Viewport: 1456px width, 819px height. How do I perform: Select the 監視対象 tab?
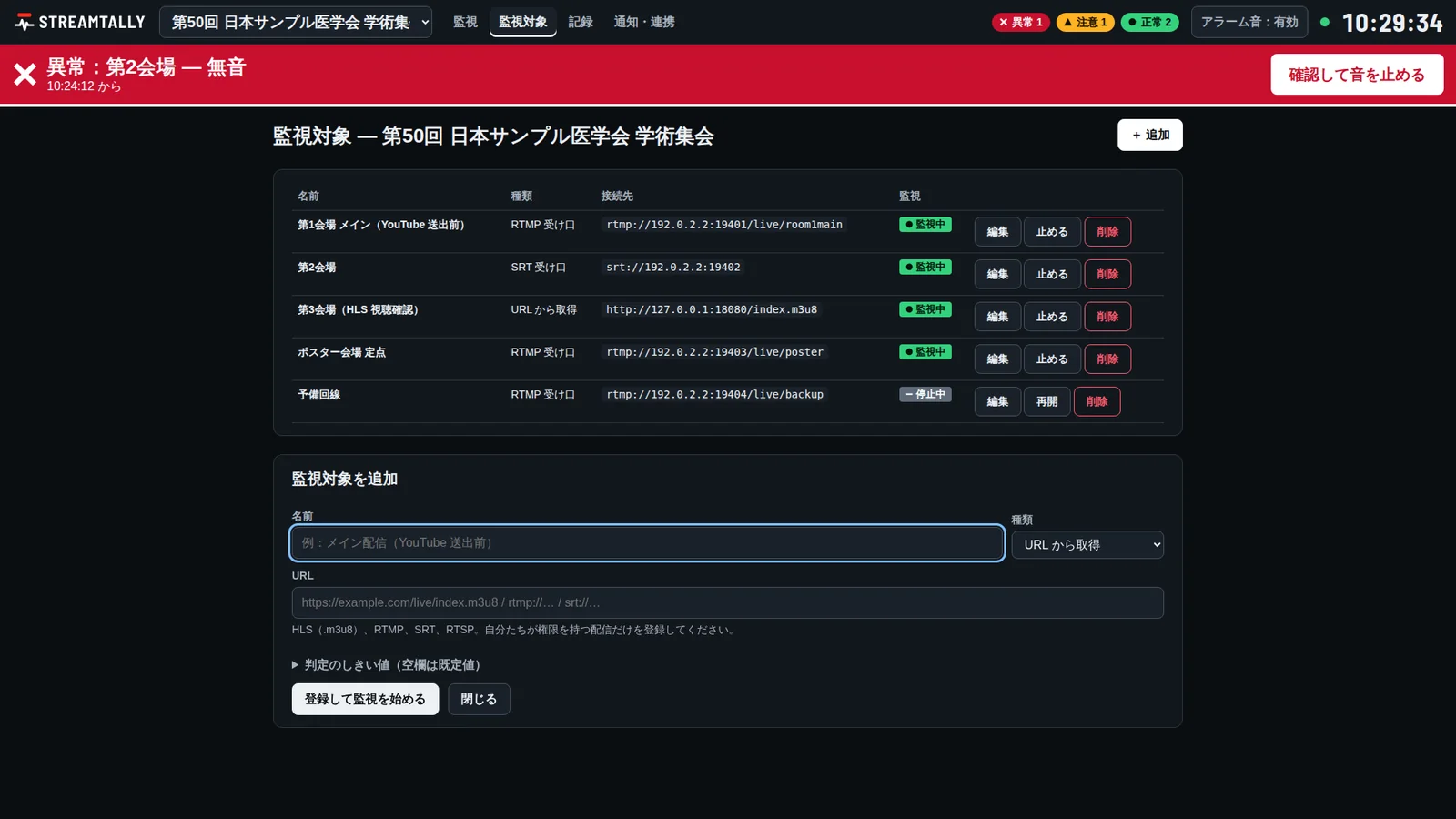pyautogui.click(x=523, y=22)
